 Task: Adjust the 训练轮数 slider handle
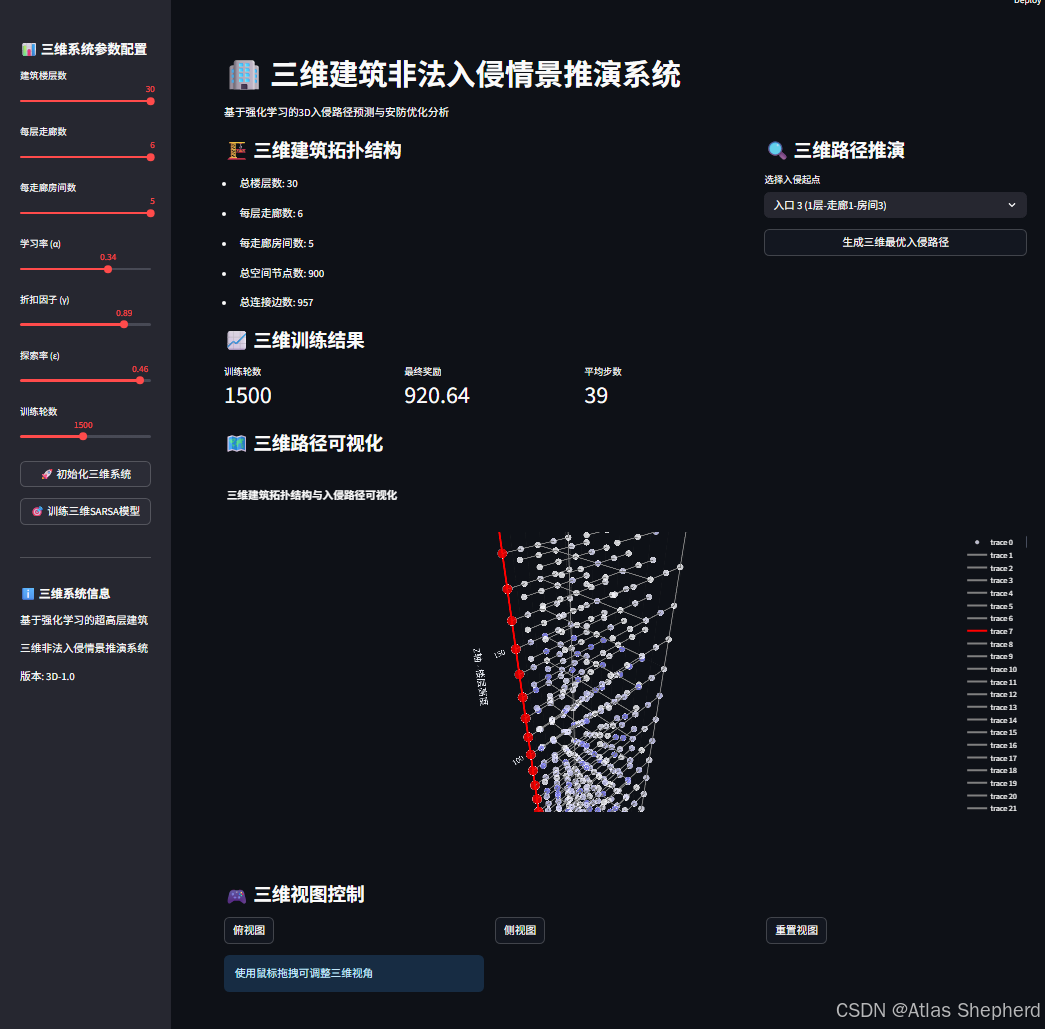(83, 437)
